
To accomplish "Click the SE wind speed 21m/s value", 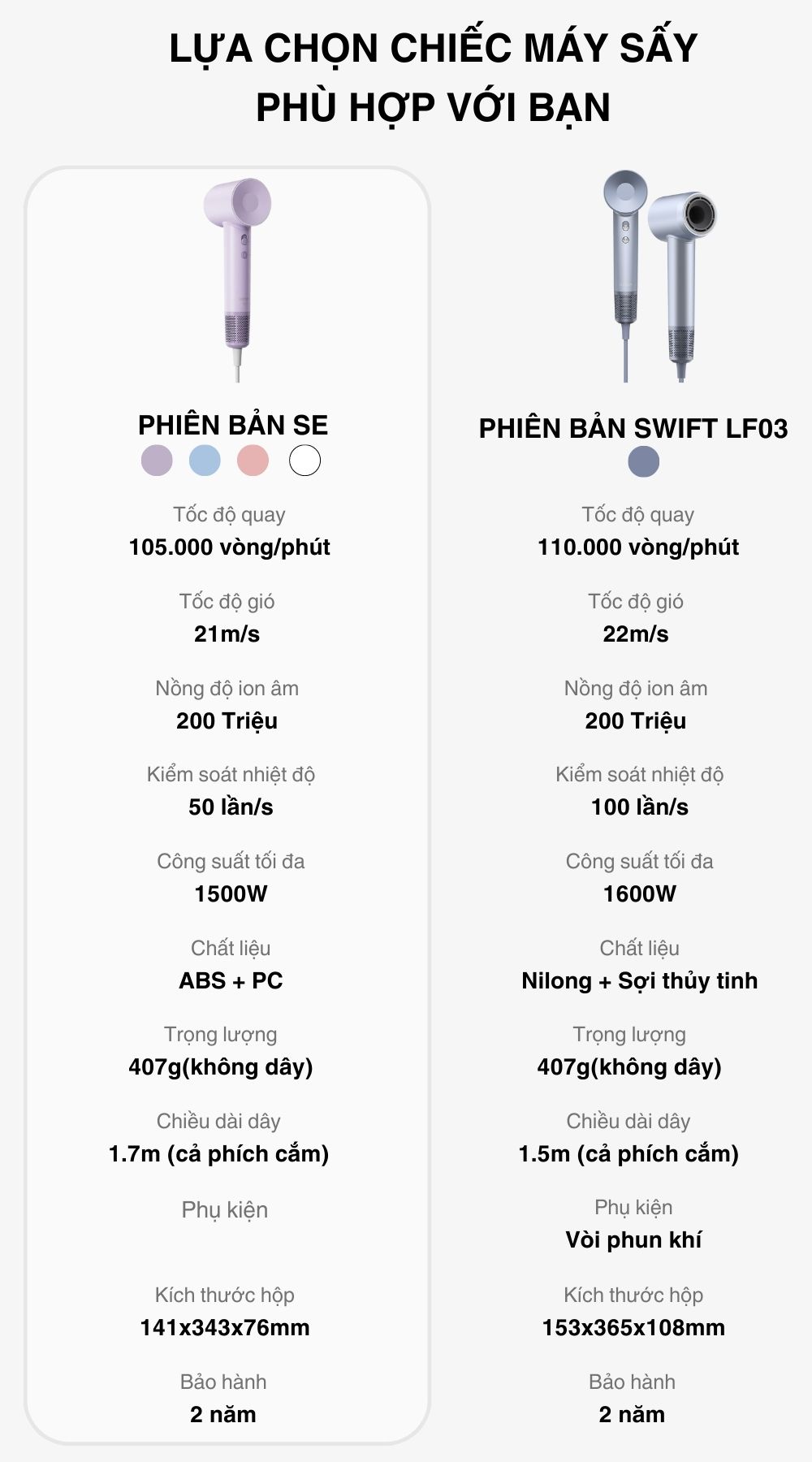I will [227, 634].
